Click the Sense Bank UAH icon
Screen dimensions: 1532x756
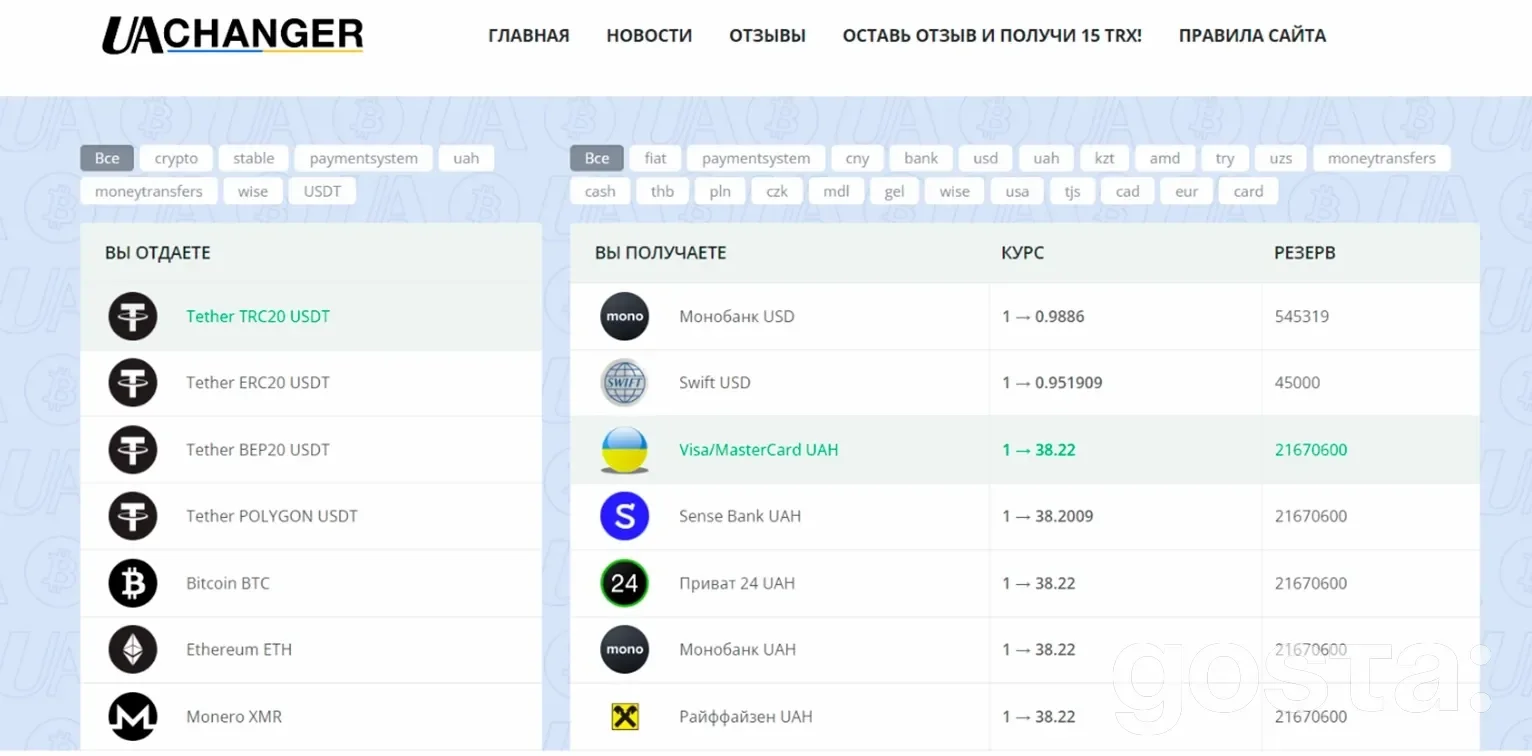coord(625,516)
